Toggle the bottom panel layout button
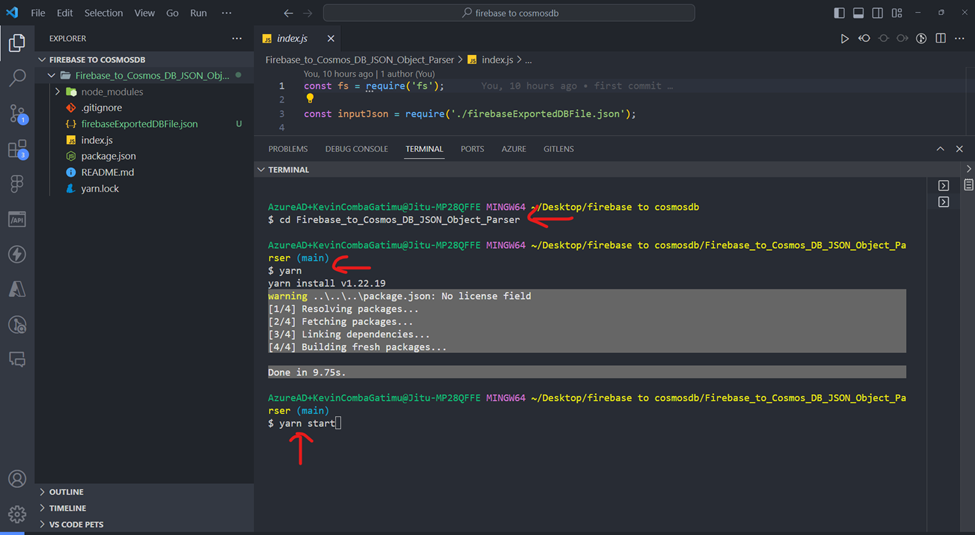Viewport: 975px width, 535px height. [858, 13]
